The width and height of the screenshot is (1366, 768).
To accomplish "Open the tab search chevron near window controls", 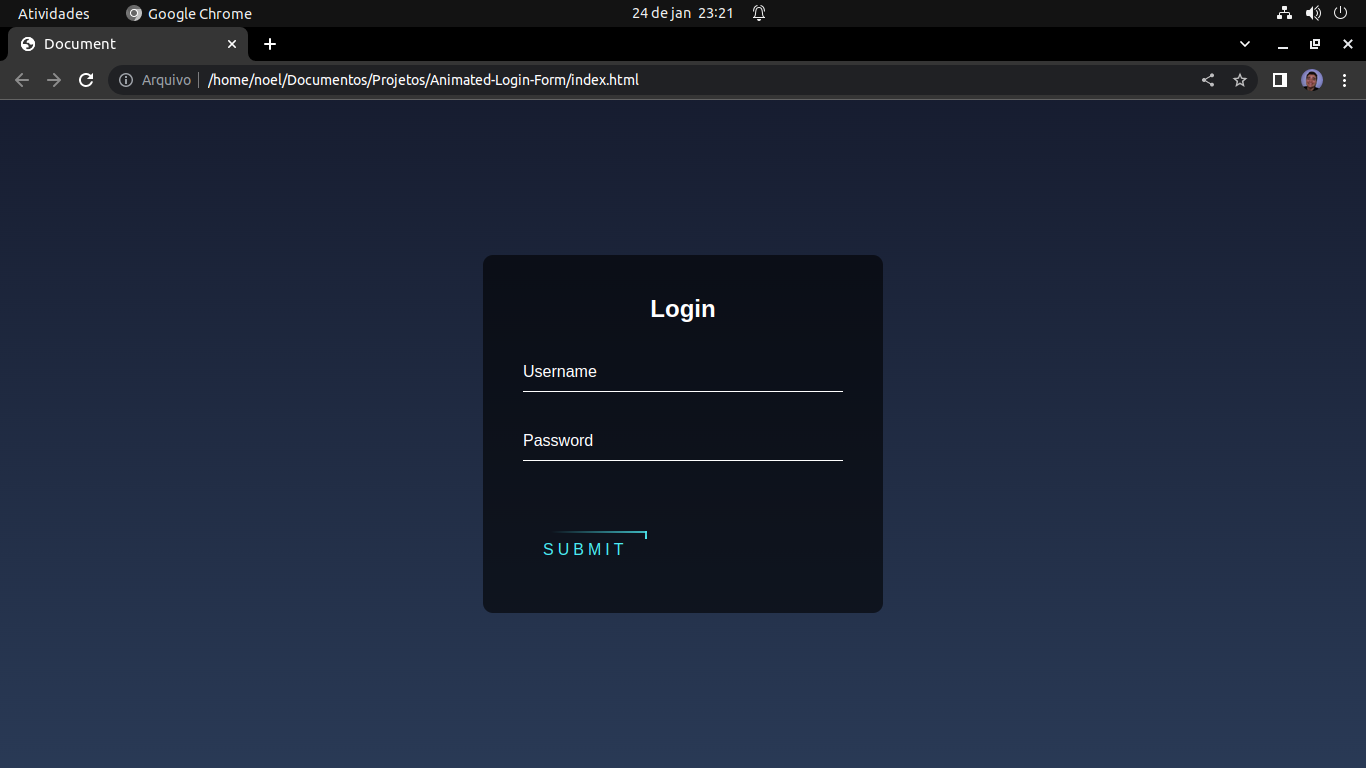I will [x=1244, y=44].
